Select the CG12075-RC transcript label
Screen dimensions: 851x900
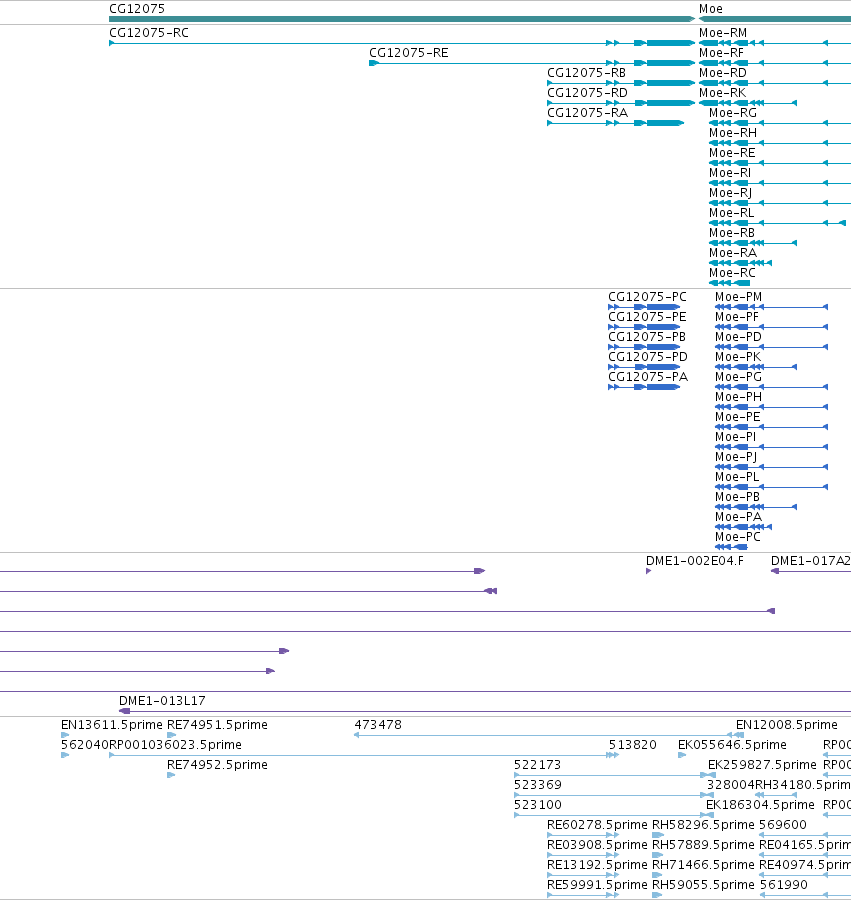point(149,33)
